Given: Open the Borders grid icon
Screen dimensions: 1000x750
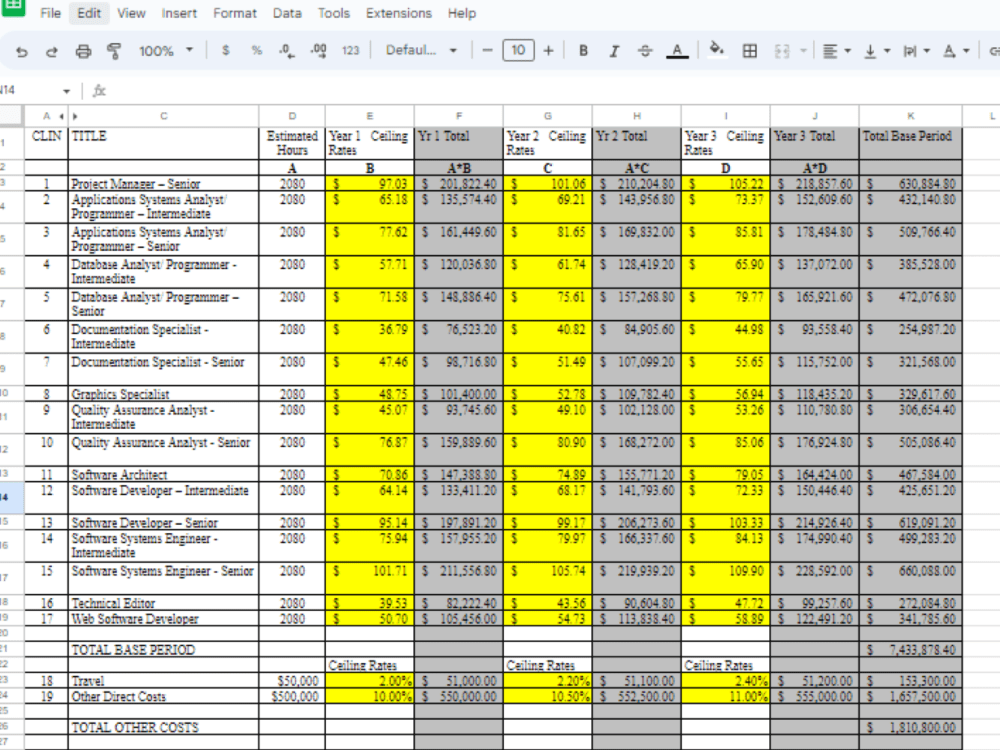Looking at the screenshot, I should (x=750, y=51).
